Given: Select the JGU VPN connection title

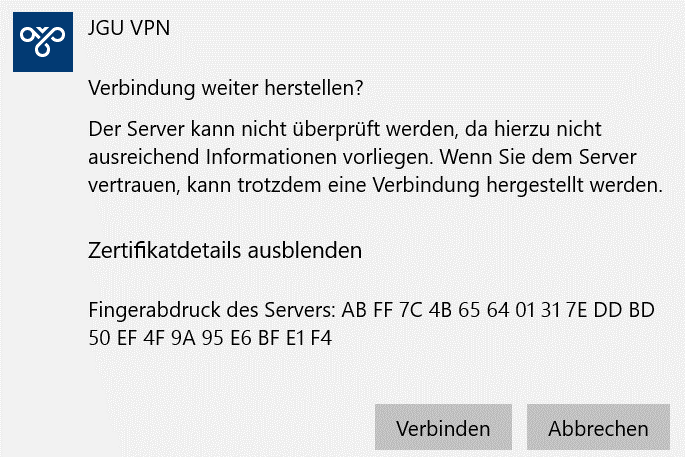Looking at the screenshot, I should pos(129,28).
